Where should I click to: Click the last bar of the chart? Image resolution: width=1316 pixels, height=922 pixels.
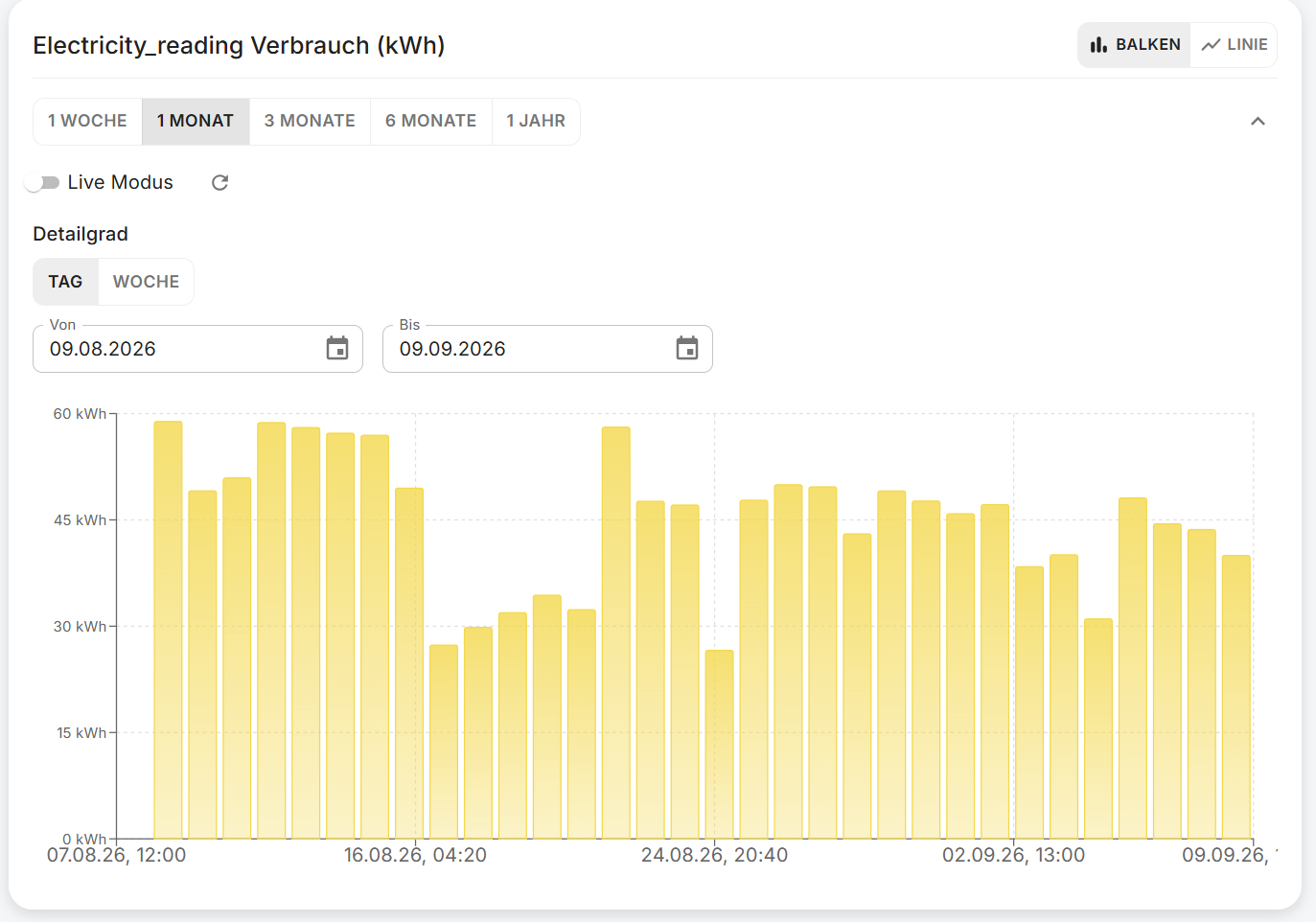1235,697
